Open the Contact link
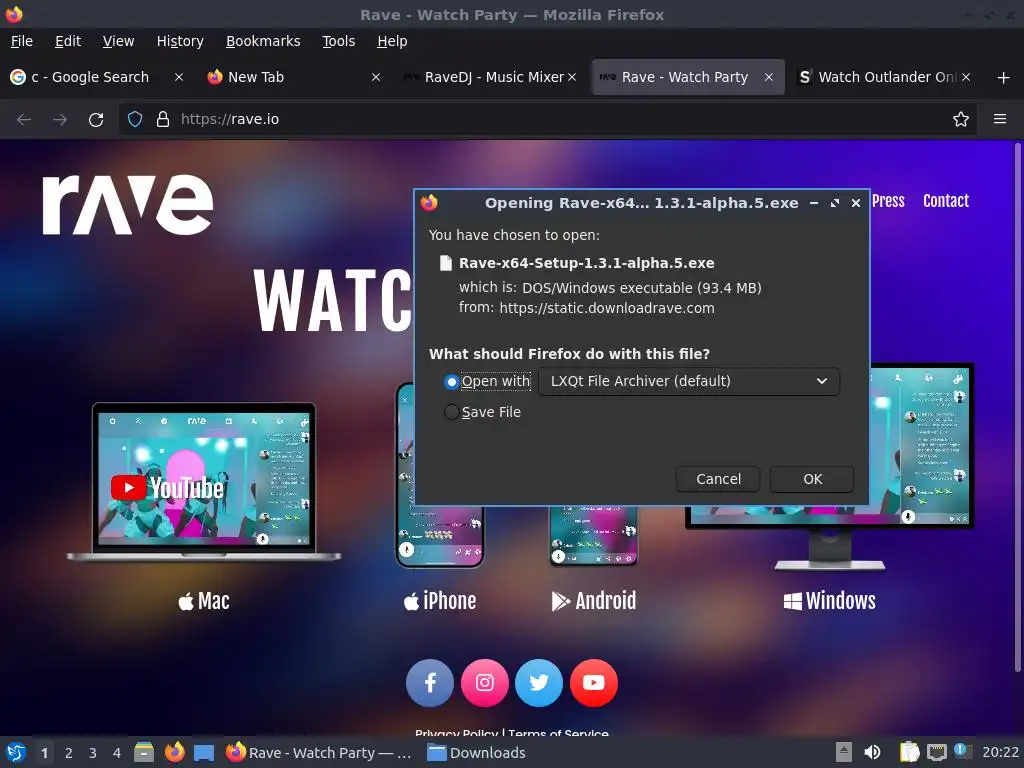The width and height of the screenshot is (1024, 768). (x=946, y=201)
